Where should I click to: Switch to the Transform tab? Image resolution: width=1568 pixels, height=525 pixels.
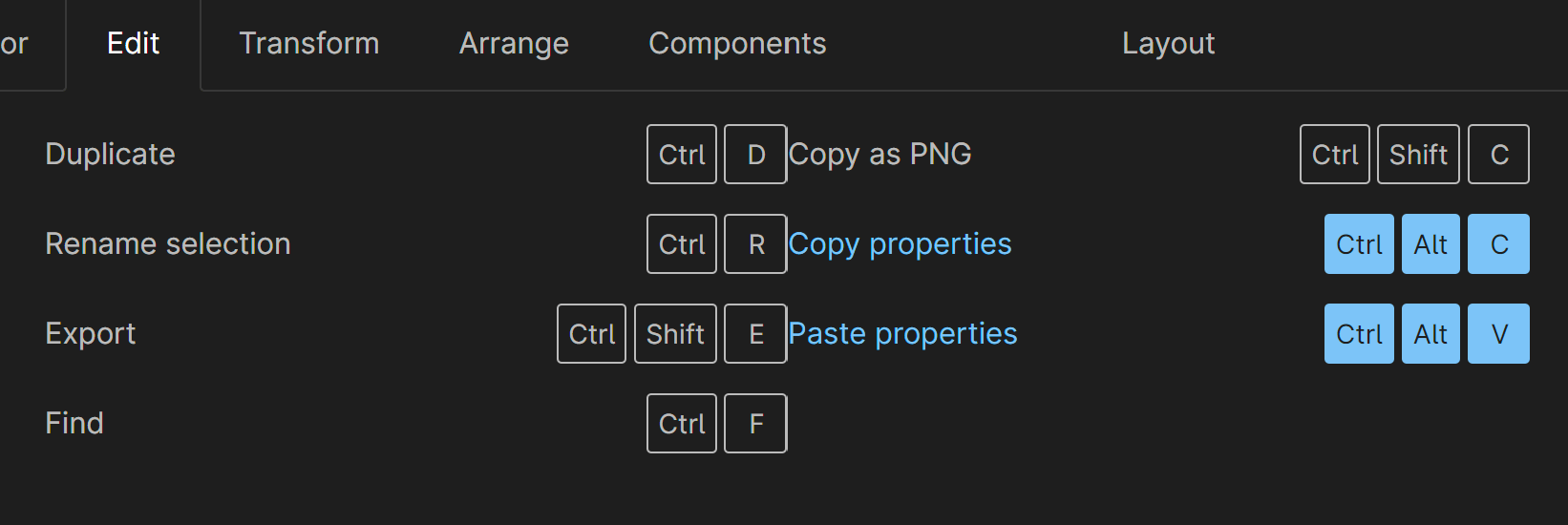pos(308,44)
